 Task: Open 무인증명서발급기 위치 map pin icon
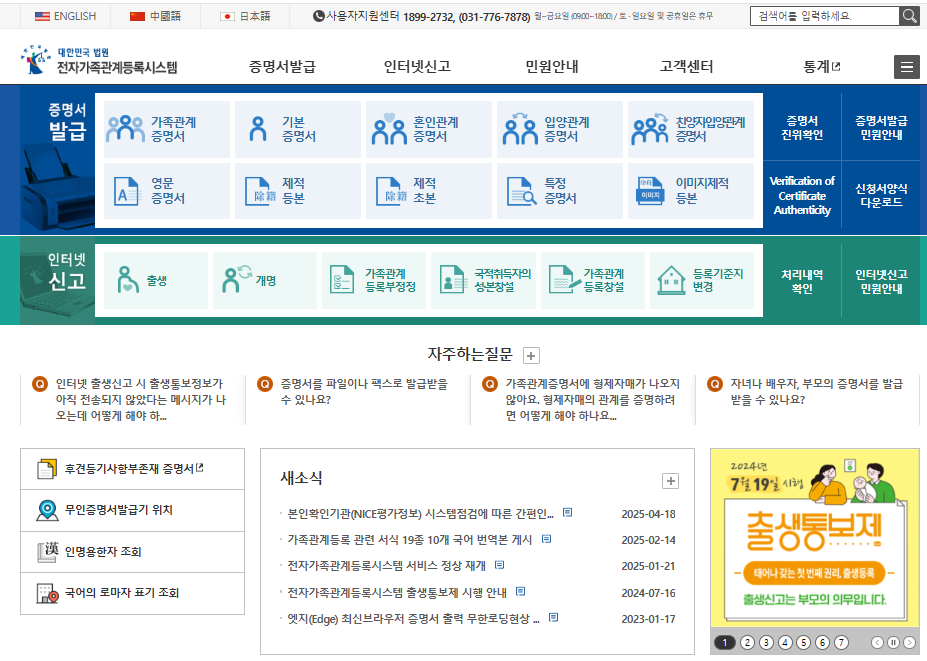pyautogui.click(x=47, y=510)
